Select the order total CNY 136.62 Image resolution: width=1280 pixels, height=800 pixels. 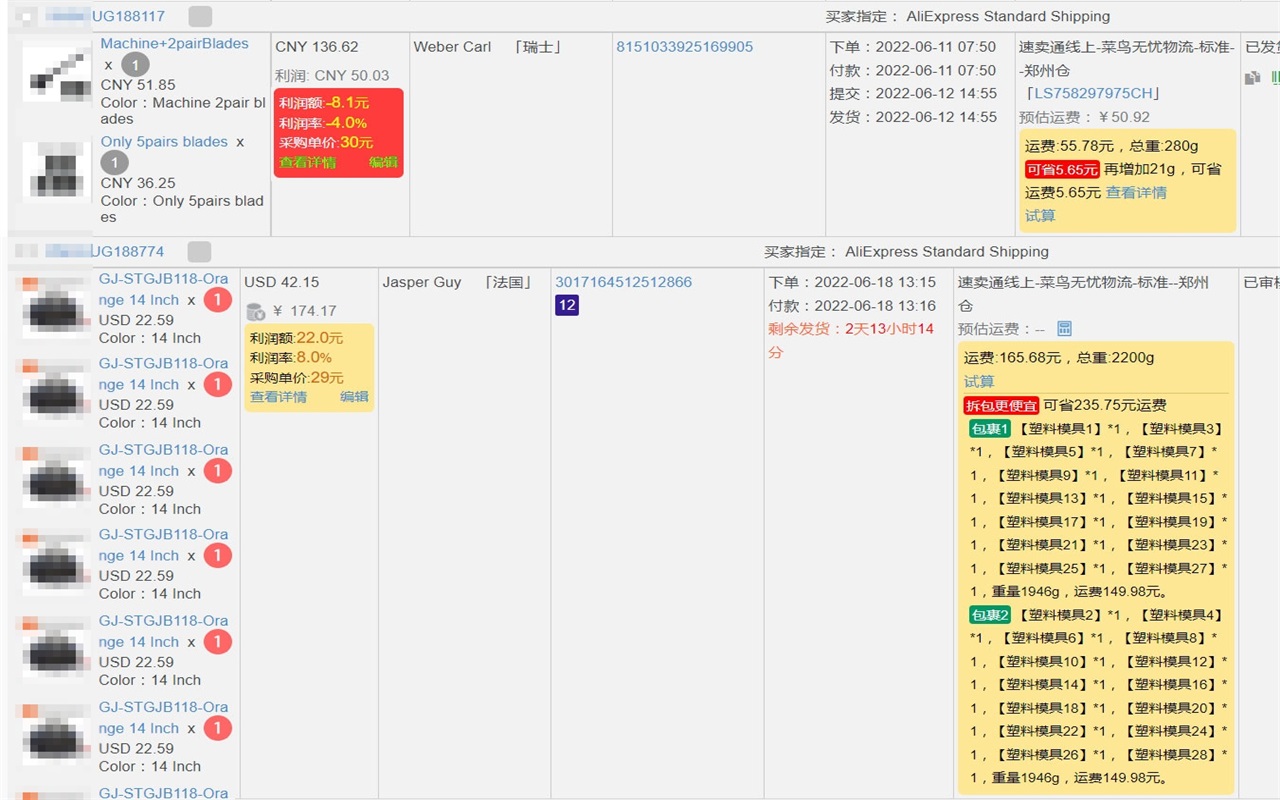point(317,47)
